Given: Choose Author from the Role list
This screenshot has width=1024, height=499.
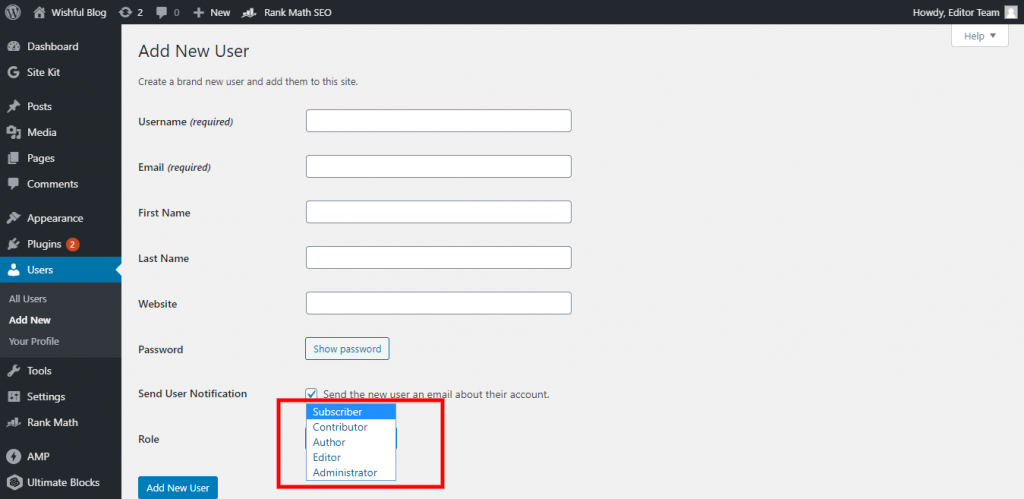Looking at the screenshot, I should tap(351, 442).
